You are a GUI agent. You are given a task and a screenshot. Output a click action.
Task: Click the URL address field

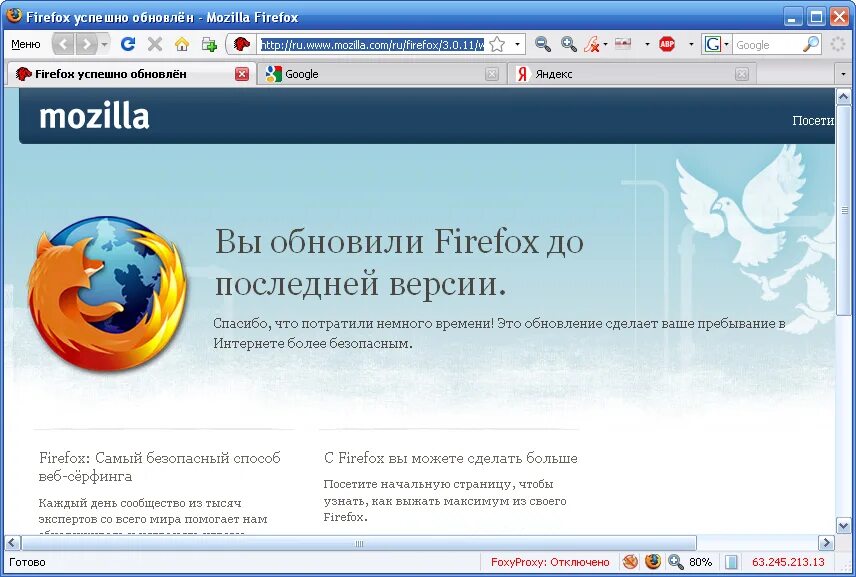point(372,45)
